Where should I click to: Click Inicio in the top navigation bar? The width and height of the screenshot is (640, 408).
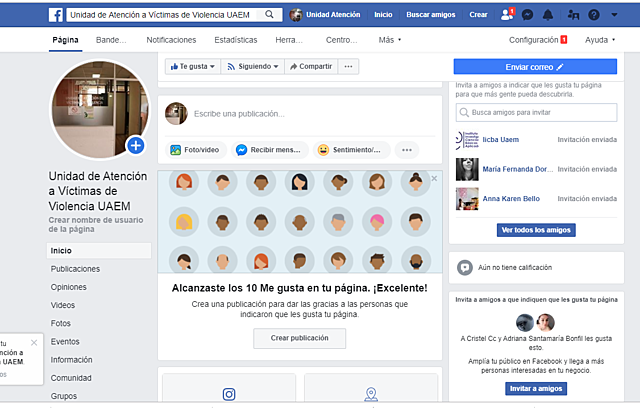(383, 15)
